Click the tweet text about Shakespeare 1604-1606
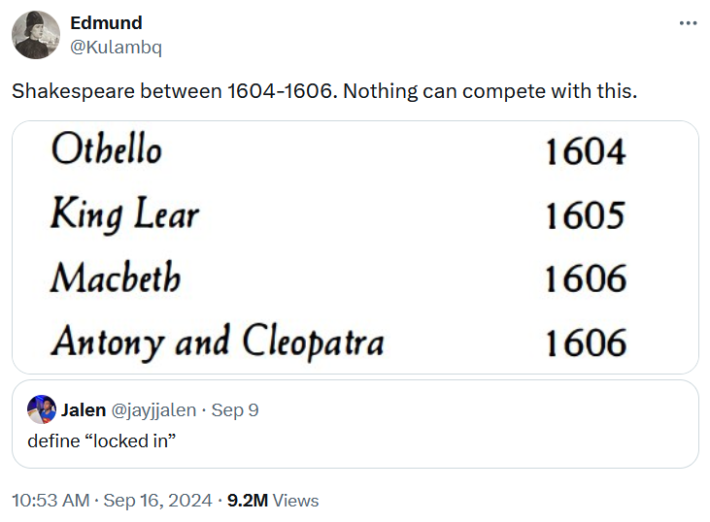The image size is (710, 522). (x=323, y=91)
